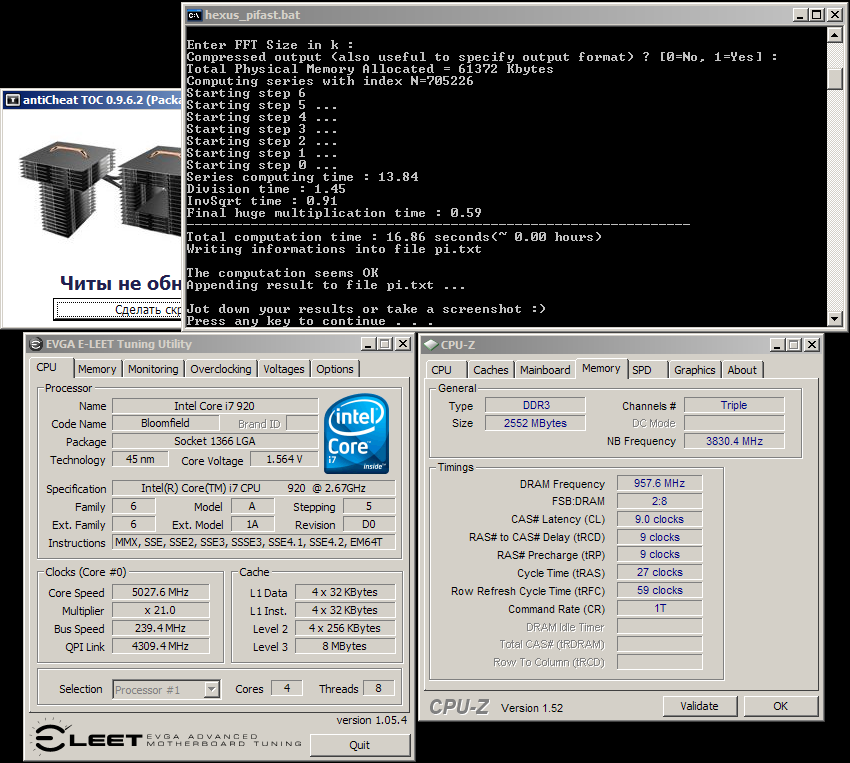This screenshot has width=850, height=763.
Task: Click the Specification field with 2.67GHz
Action: click(x=254, y=488)
